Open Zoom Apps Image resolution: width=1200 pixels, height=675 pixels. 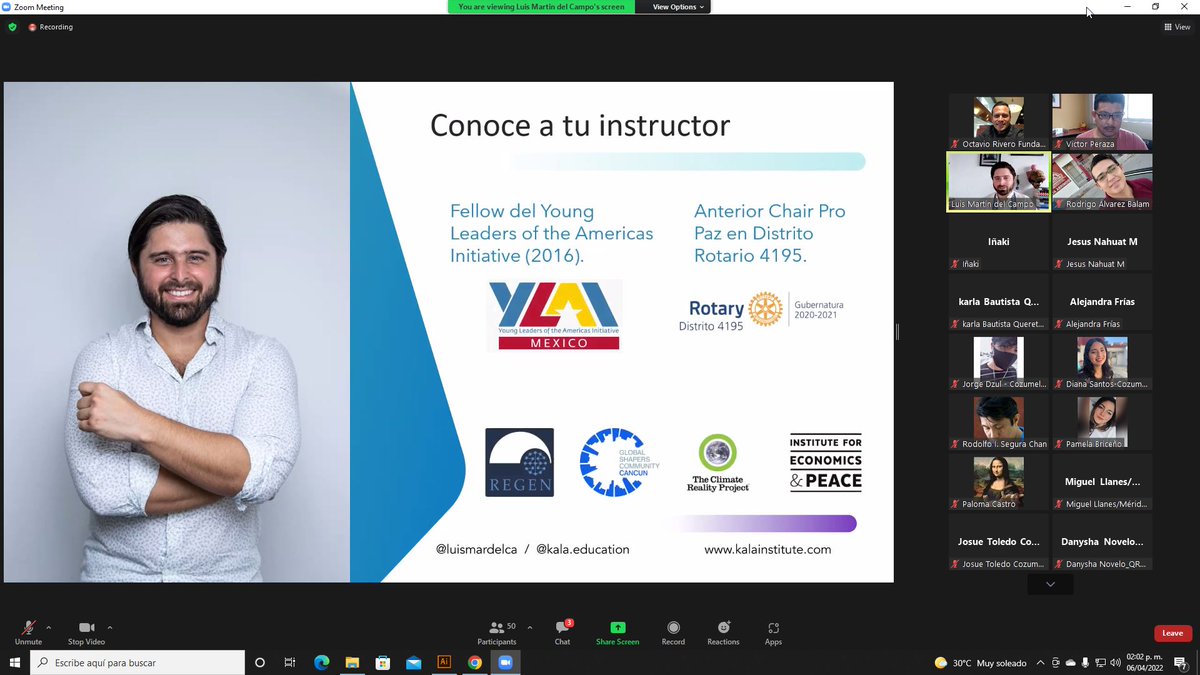click(773, 632)
